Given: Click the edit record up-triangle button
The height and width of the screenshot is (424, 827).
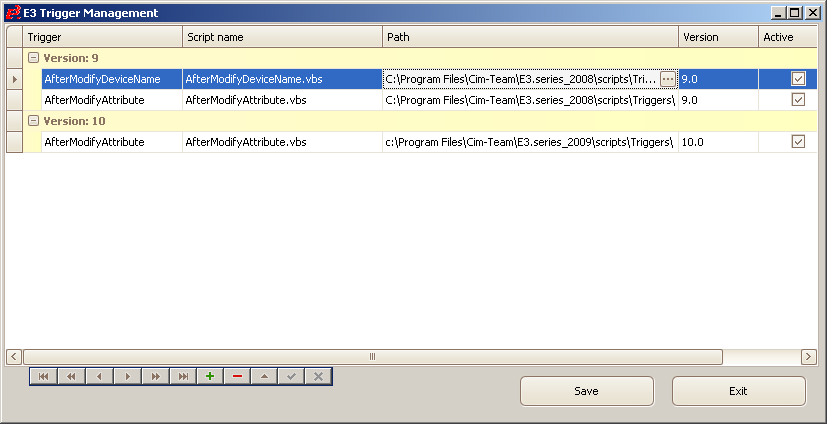Looking at the screenshot, I should click(265, 376).
